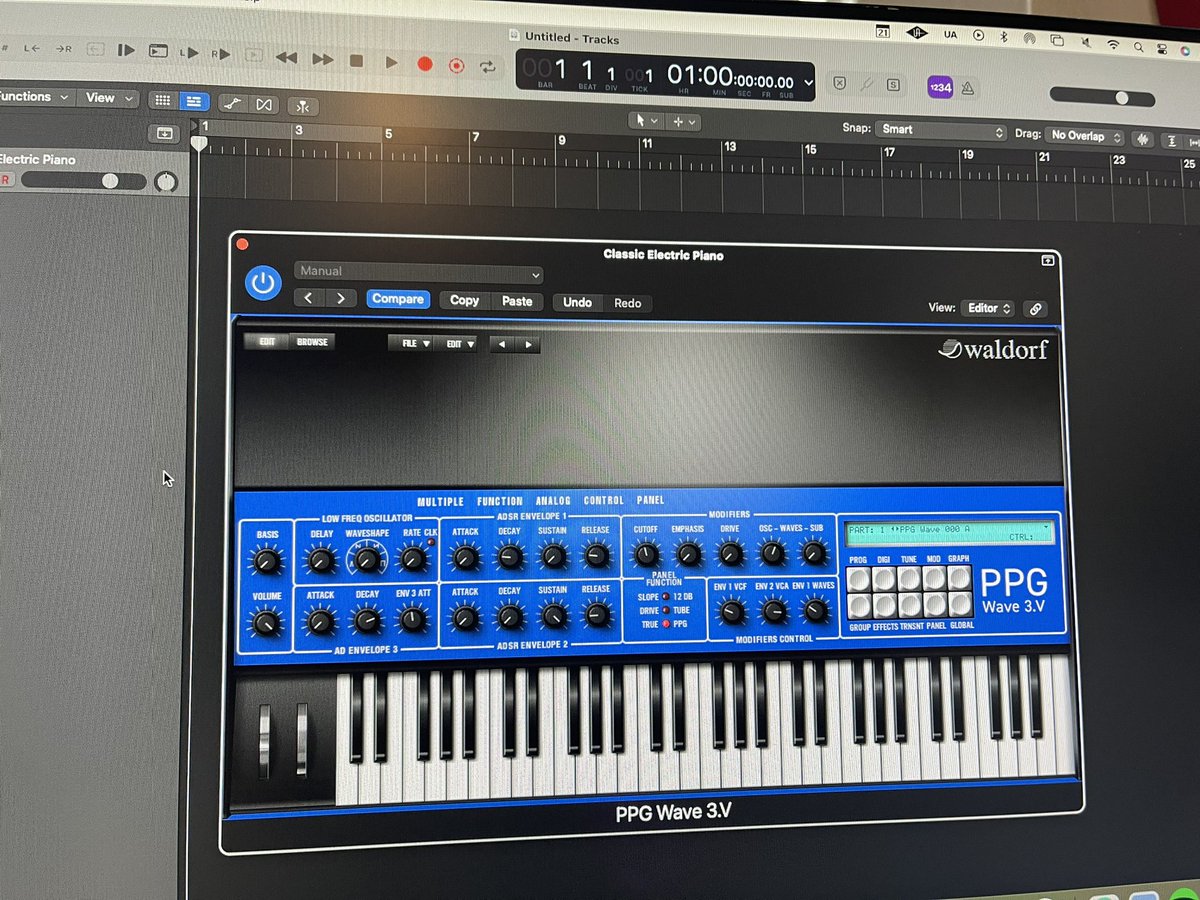Viewport: 1200px width, 900px height.
Task: Toggle the metronome click button
Action: click(967, 88)
